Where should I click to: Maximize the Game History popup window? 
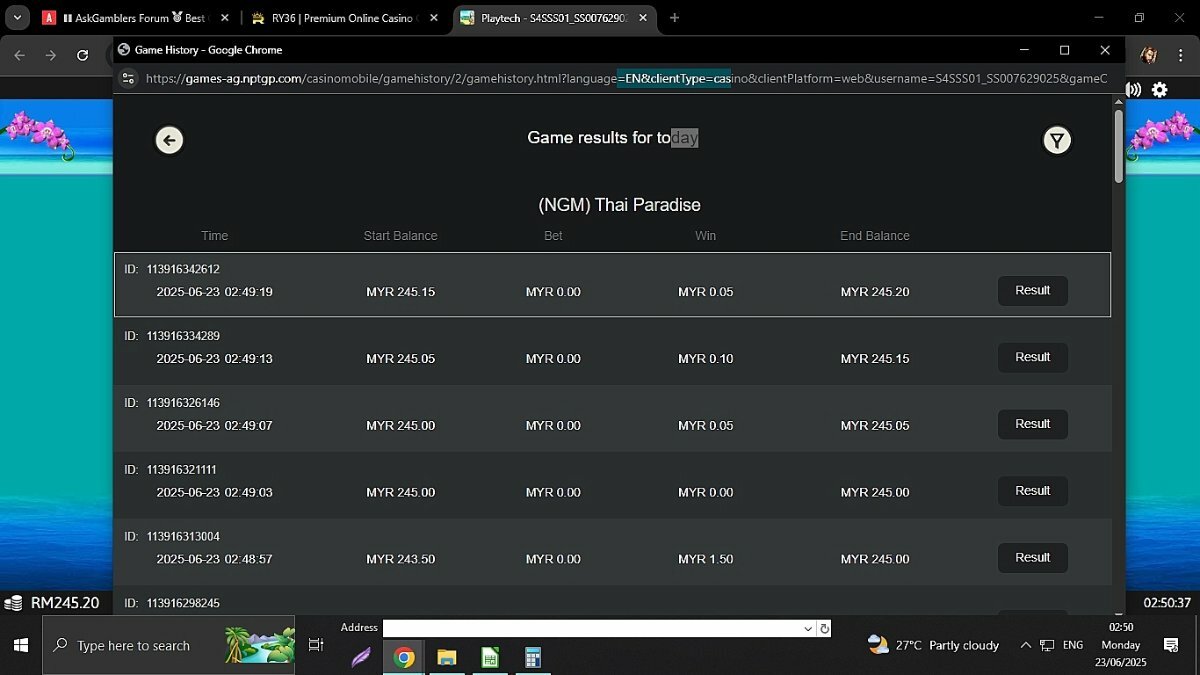point(1064,50)
